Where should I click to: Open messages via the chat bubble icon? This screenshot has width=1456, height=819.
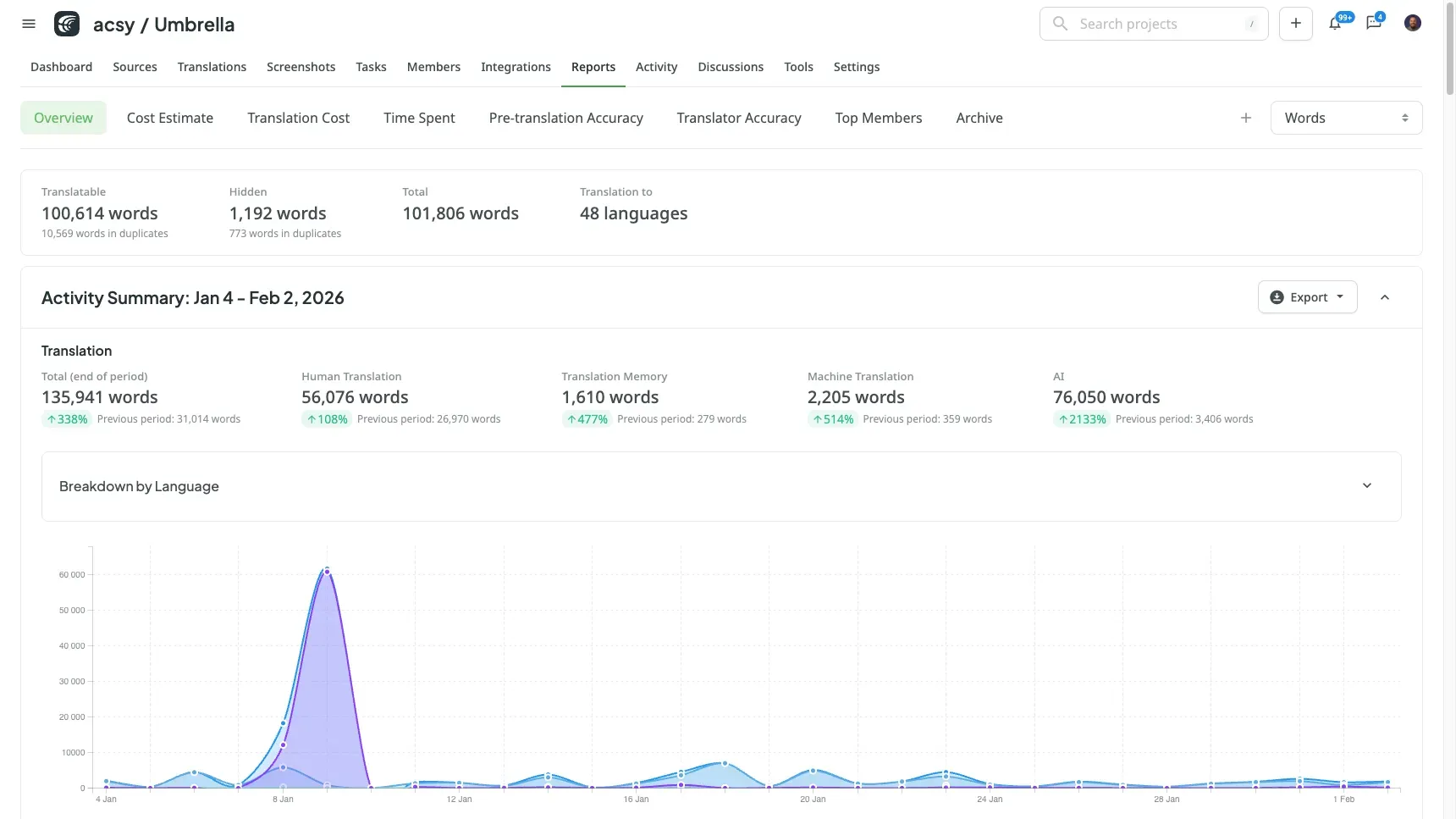(x=1372, y=24)
